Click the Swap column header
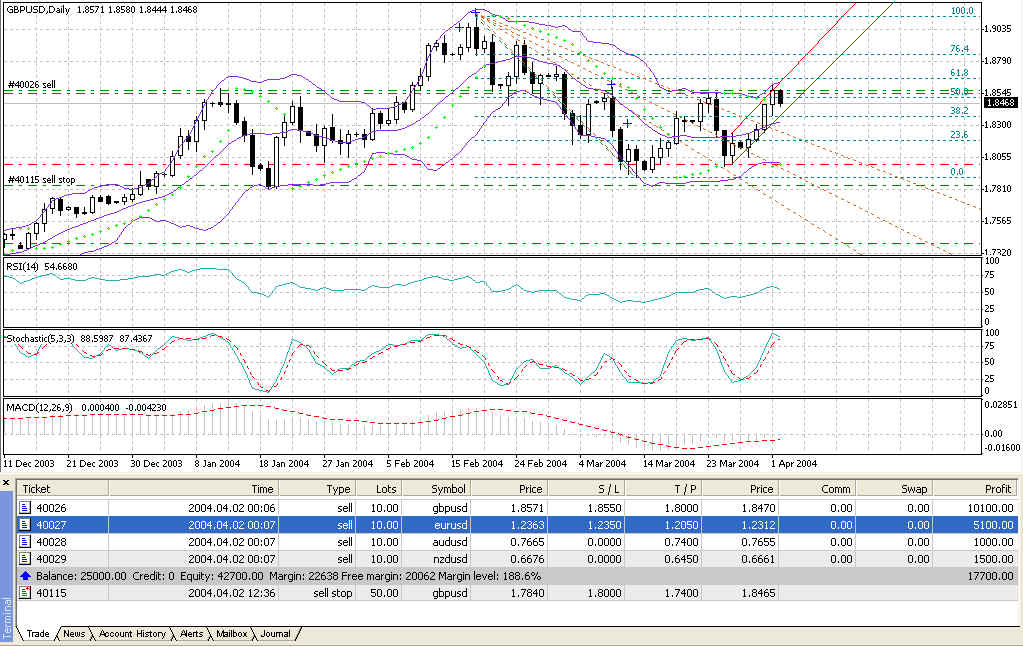 (915, 489)
